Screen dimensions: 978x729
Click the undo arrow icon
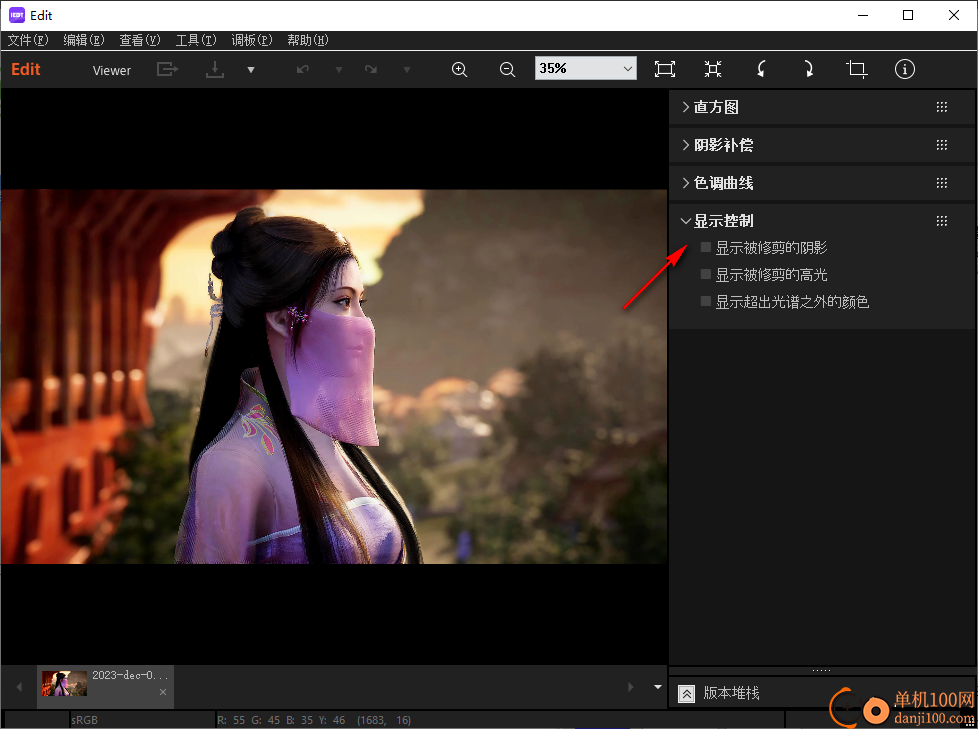click(x=303, y=69)
